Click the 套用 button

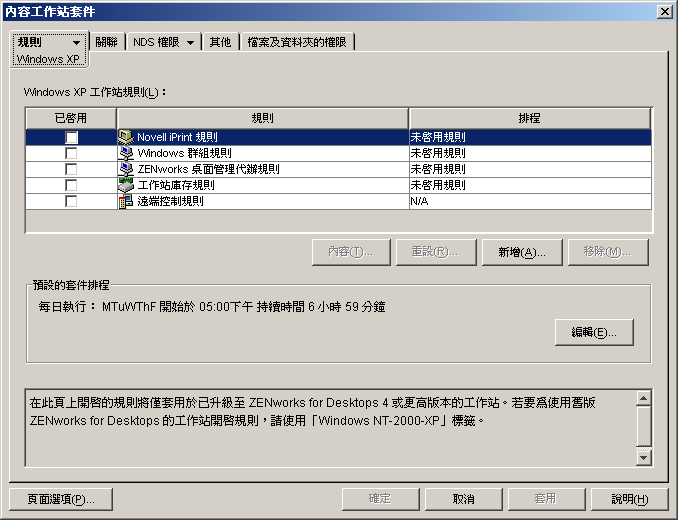pos(546,500)
